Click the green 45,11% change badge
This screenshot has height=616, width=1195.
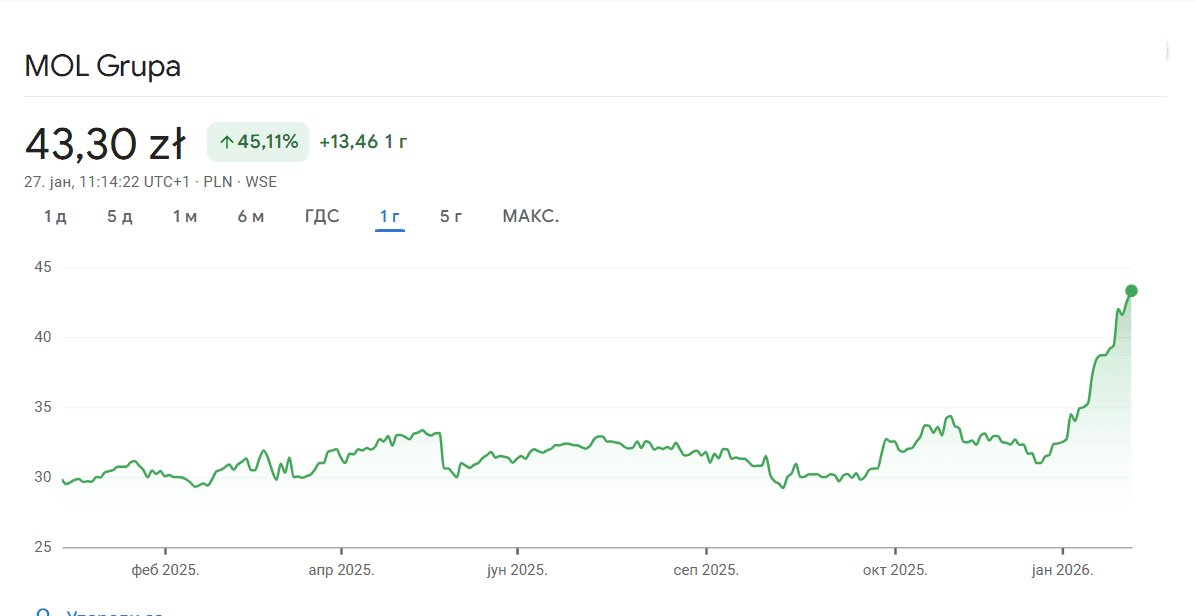coord(258,142)
